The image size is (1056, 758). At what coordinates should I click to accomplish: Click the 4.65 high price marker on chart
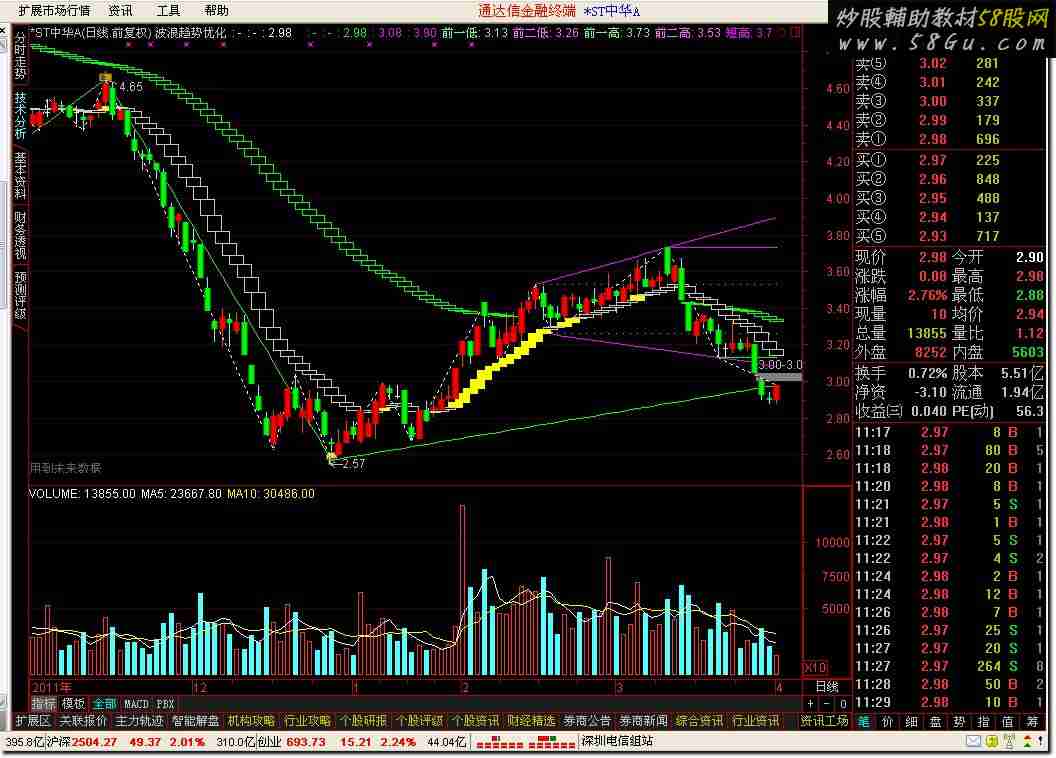(x=130, y=87)
